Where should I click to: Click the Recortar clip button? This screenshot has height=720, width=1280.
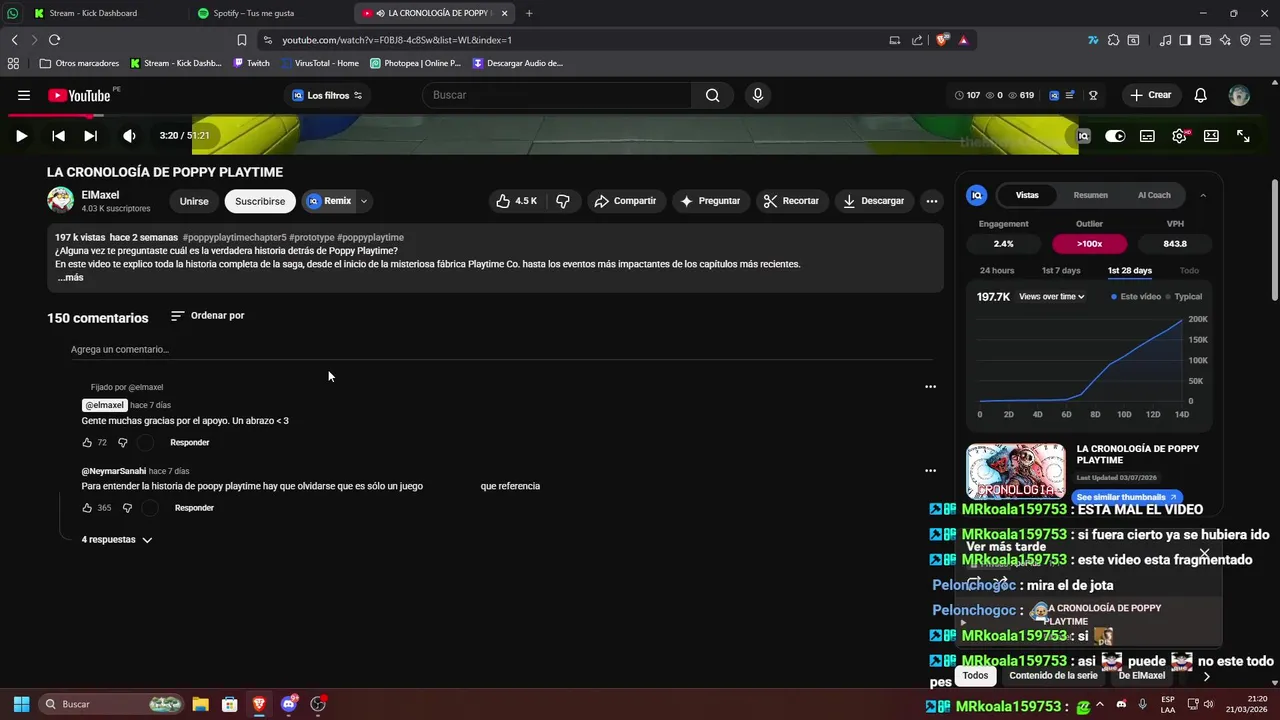791,201
